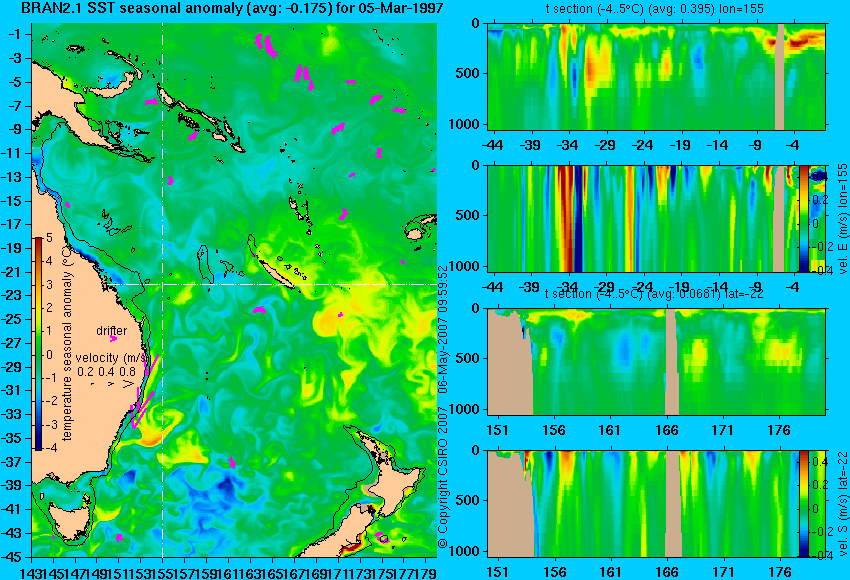This screenshot has height=580, width=850.
Task: Click the lon=155 temperature section title
Action: click(x=654, y=9)
